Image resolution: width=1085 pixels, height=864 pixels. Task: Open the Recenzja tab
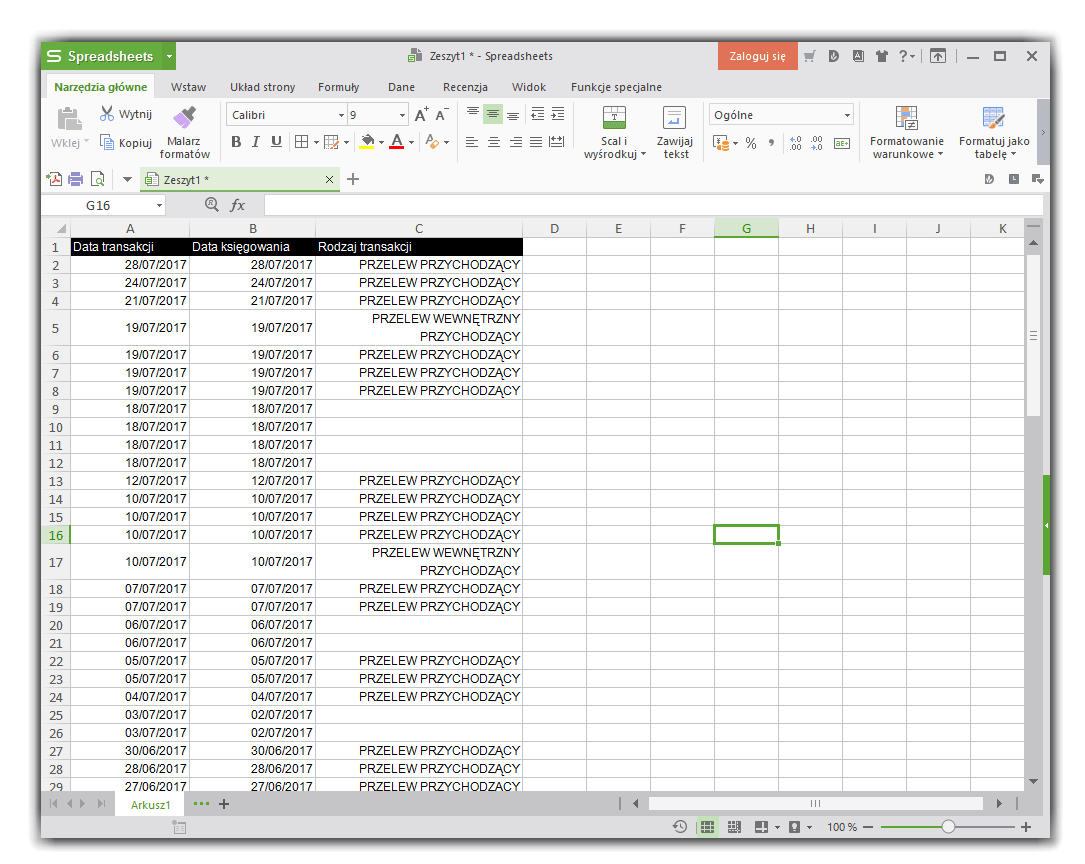tap(465, 87)
